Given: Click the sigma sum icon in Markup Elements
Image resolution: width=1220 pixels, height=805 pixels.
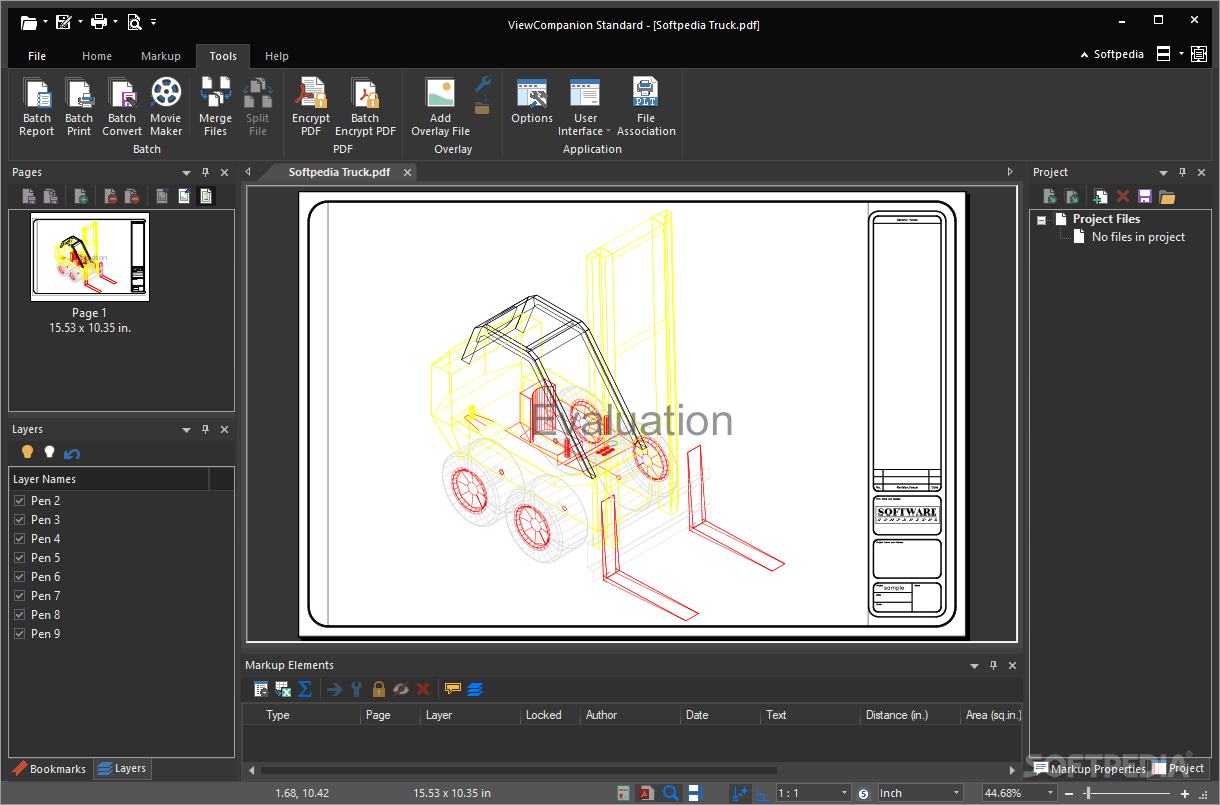Looking at the screenshot, I should point(305,689).
